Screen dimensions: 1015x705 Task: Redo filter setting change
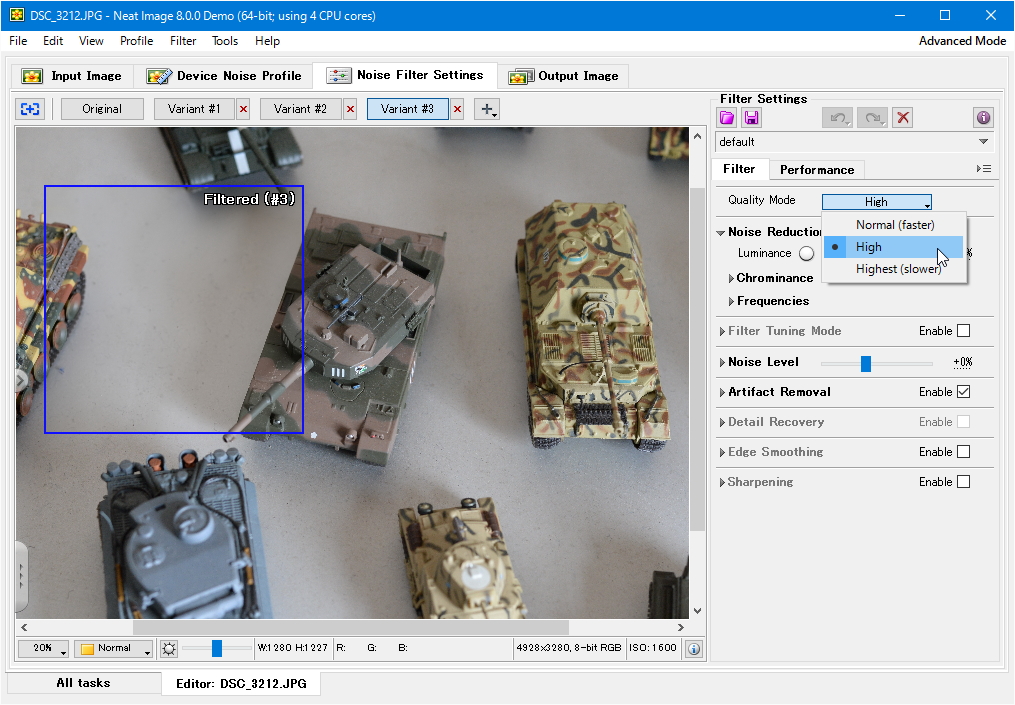(873, 118)
